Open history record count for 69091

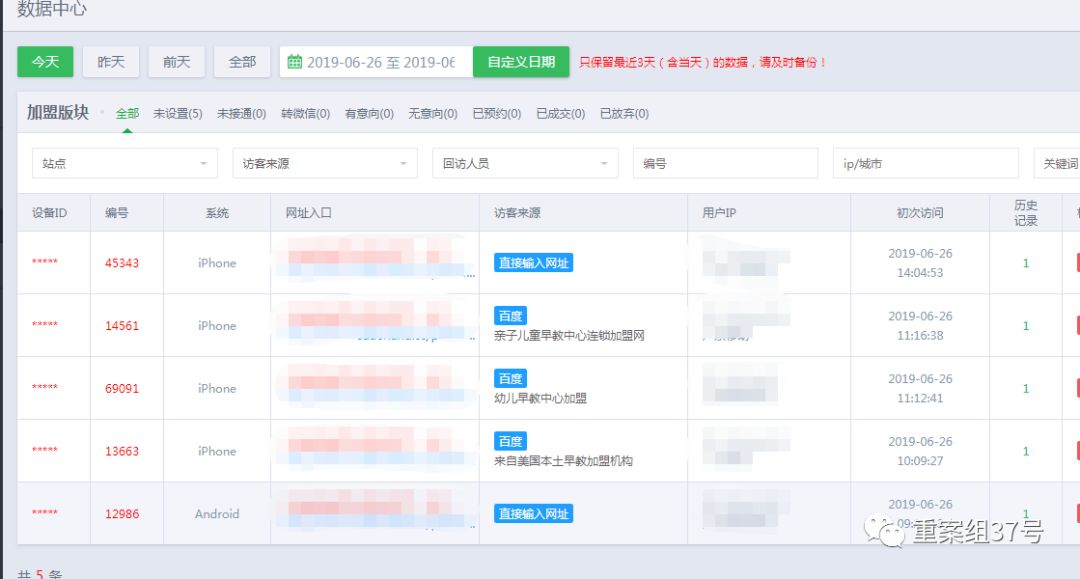1025,388
